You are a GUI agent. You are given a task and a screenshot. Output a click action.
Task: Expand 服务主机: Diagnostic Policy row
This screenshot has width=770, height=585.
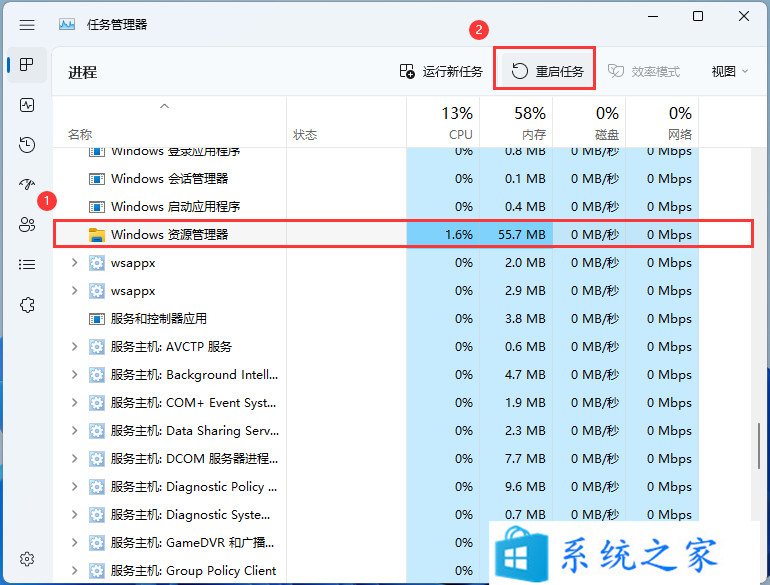[x=74, y=487]
